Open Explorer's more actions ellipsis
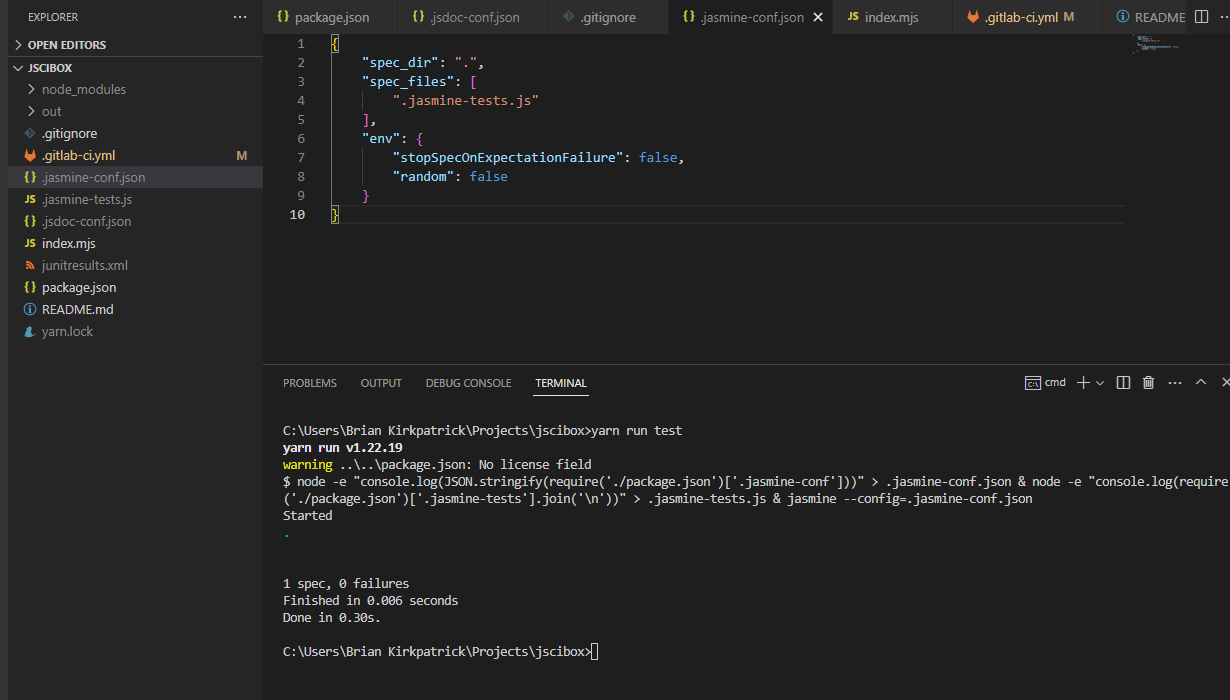The image size is (1230, 700). [239, 17]
